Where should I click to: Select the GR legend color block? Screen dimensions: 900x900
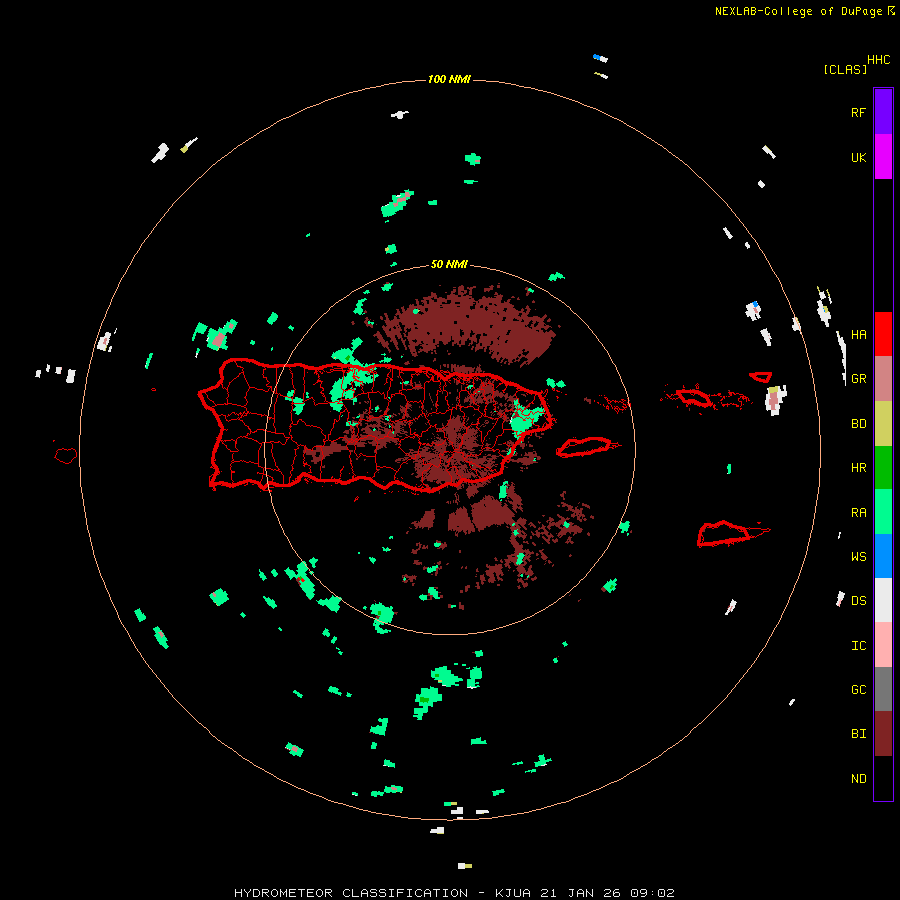pyautogui.click(x=883, y=379)
